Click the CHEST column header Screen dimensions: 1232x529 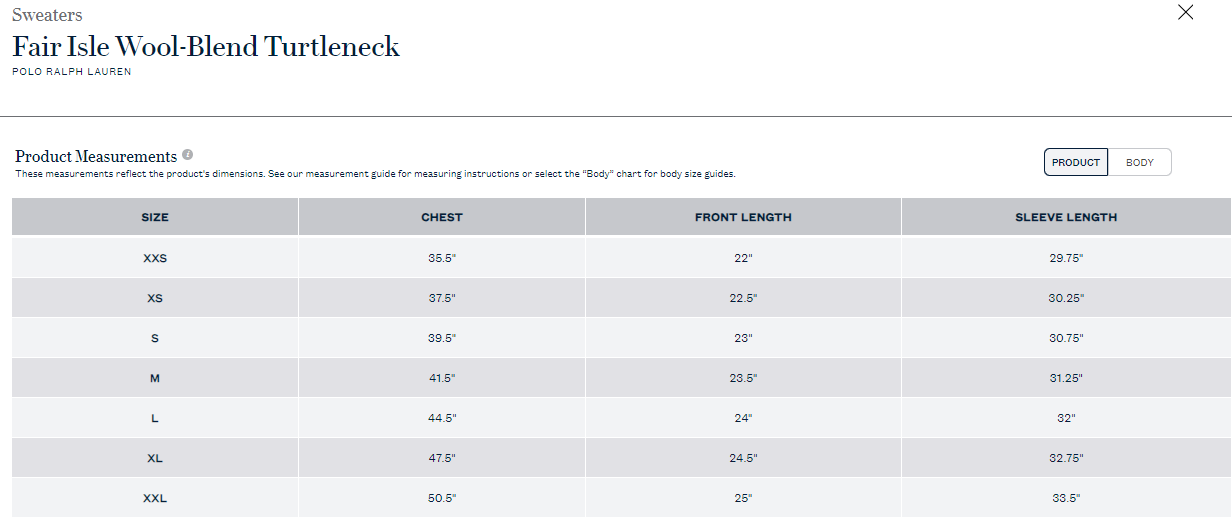tap(442, 217)
